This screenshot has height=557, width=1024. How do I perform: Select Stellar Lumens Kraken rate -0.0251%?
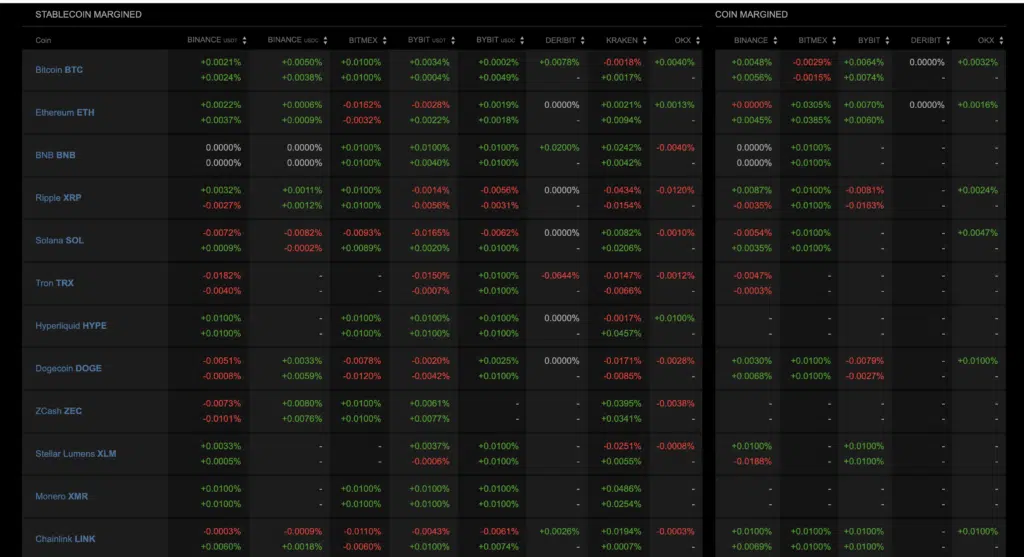pos(622,446)
